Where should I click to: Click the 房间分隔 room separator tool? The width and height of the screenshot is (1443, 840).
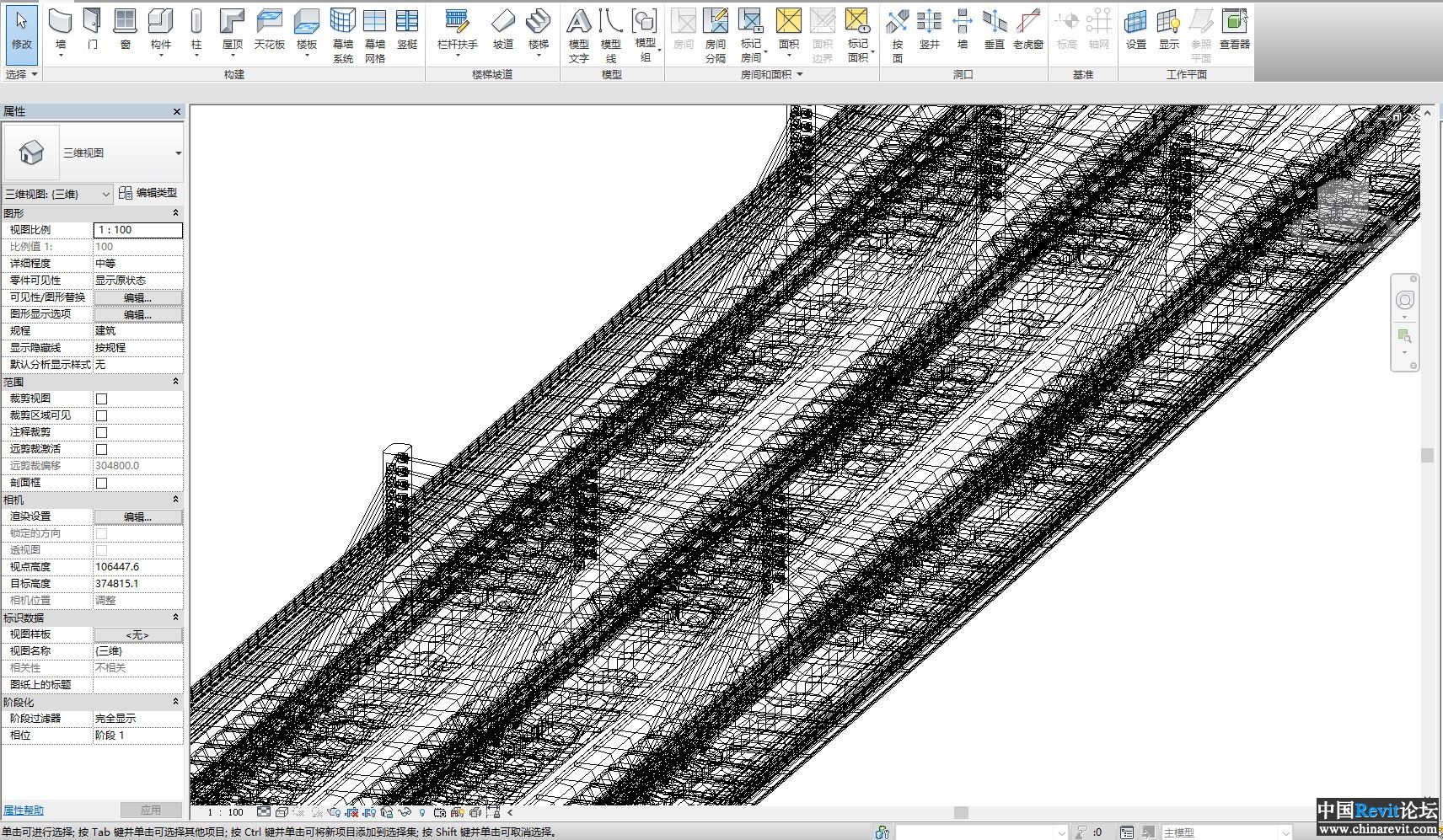pyautogui.click(x=716, y=35)
